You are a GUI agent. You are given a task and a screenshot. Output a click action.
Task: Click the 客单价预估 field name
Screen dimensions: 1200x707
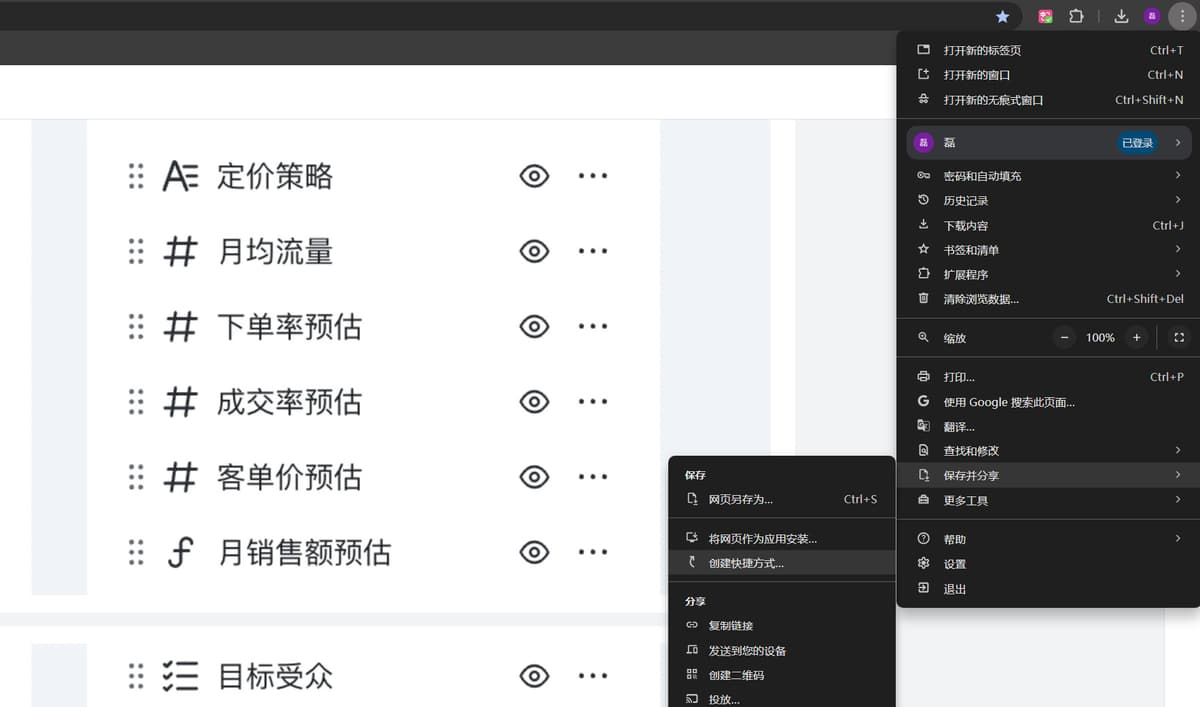[289, 477]
